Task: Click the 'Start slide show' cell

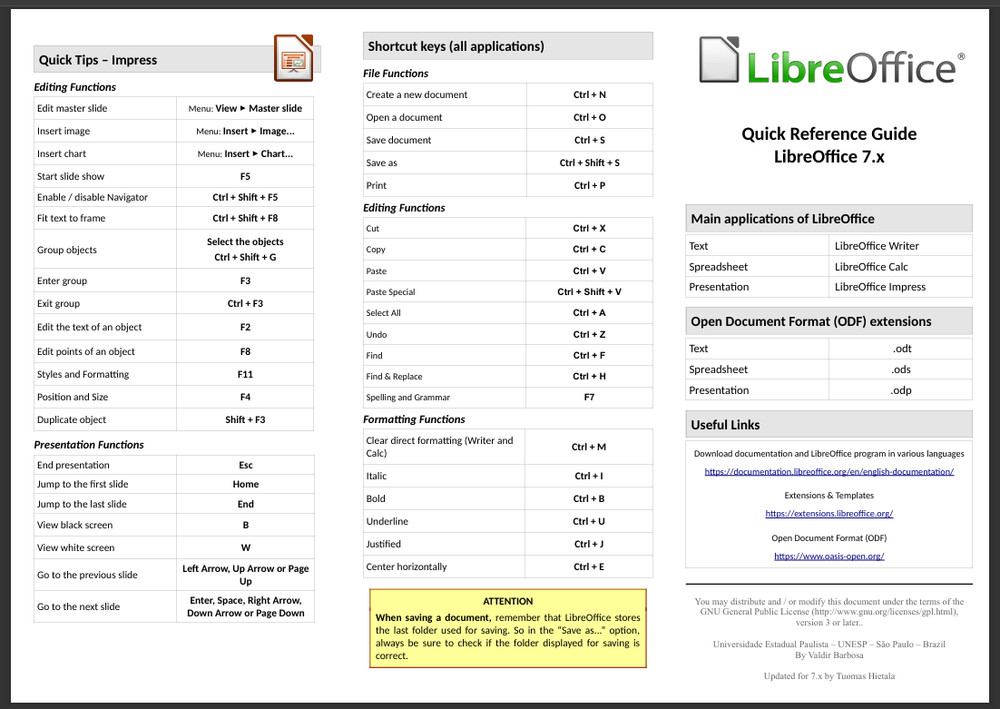Action: click(105, 176)
